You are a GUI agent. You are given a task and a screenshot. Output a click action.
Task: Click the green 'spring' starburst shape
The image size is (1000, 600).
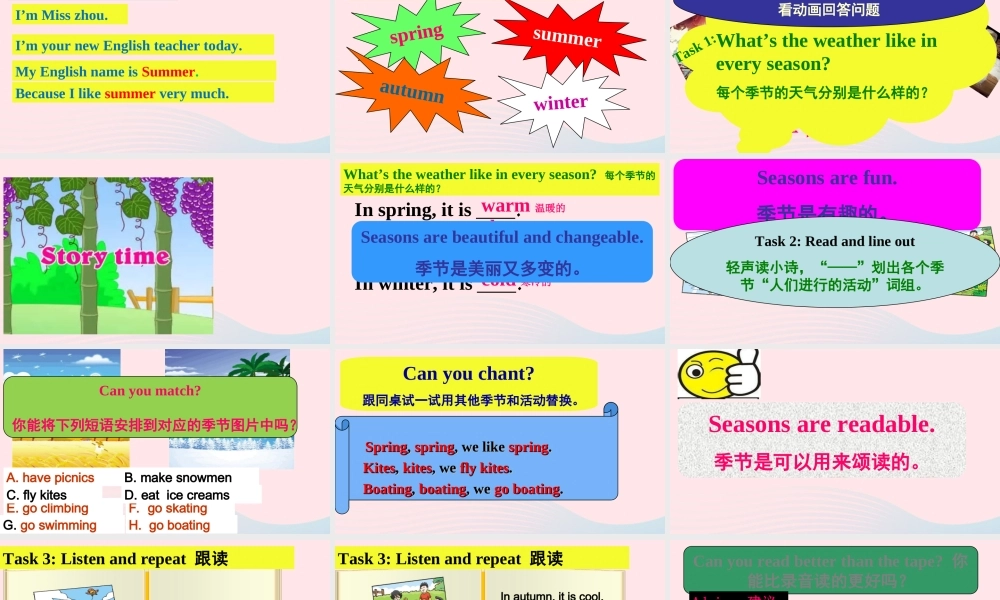tap(416, 33)
